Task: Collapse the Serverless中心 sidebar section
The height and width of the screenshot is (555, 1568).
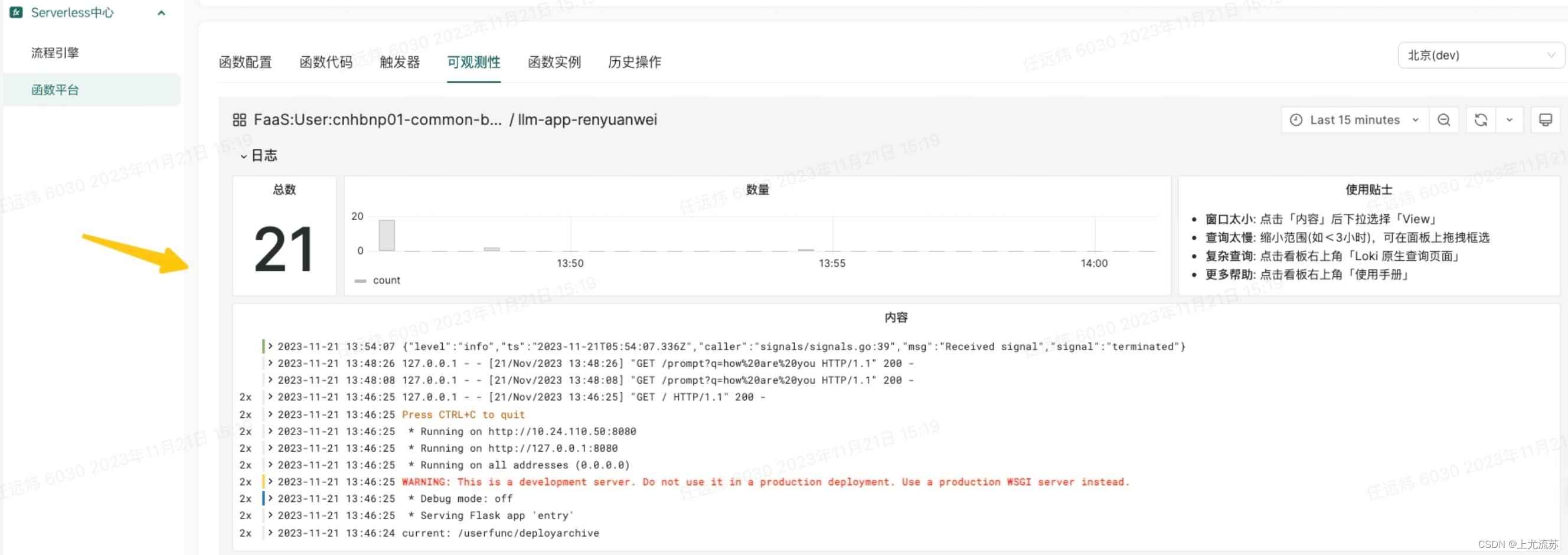Action: (161, 13)
